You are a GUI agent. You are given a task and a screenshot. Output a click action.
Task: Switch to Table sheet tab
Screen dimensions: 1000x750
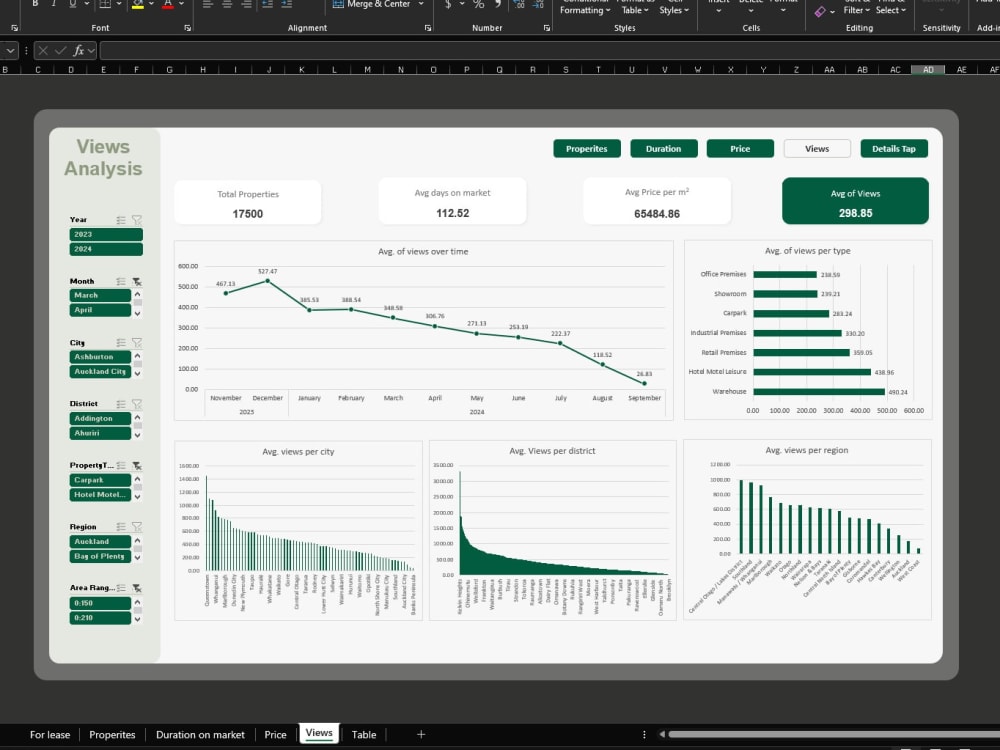tap(364, 735)
